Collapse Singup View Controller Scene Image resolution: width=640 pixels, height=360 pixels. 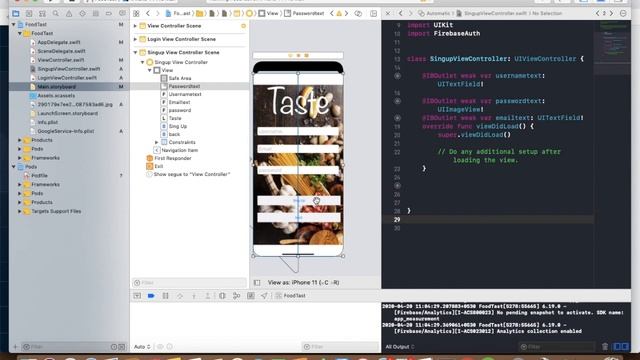pyautogui.click(x=135, y=53)
